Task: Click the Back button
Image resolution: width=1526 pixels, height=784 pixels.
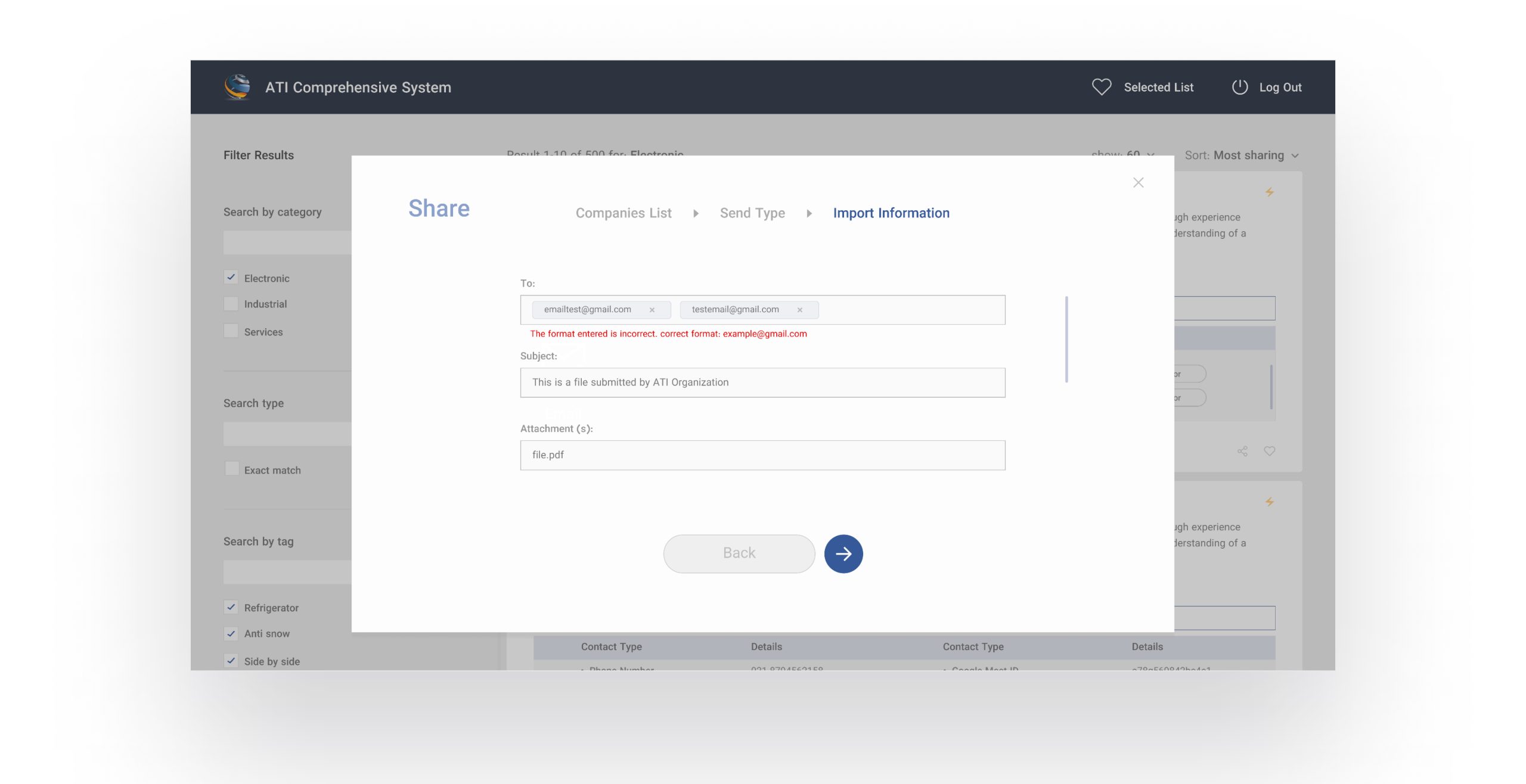Action: pos(739,553)
